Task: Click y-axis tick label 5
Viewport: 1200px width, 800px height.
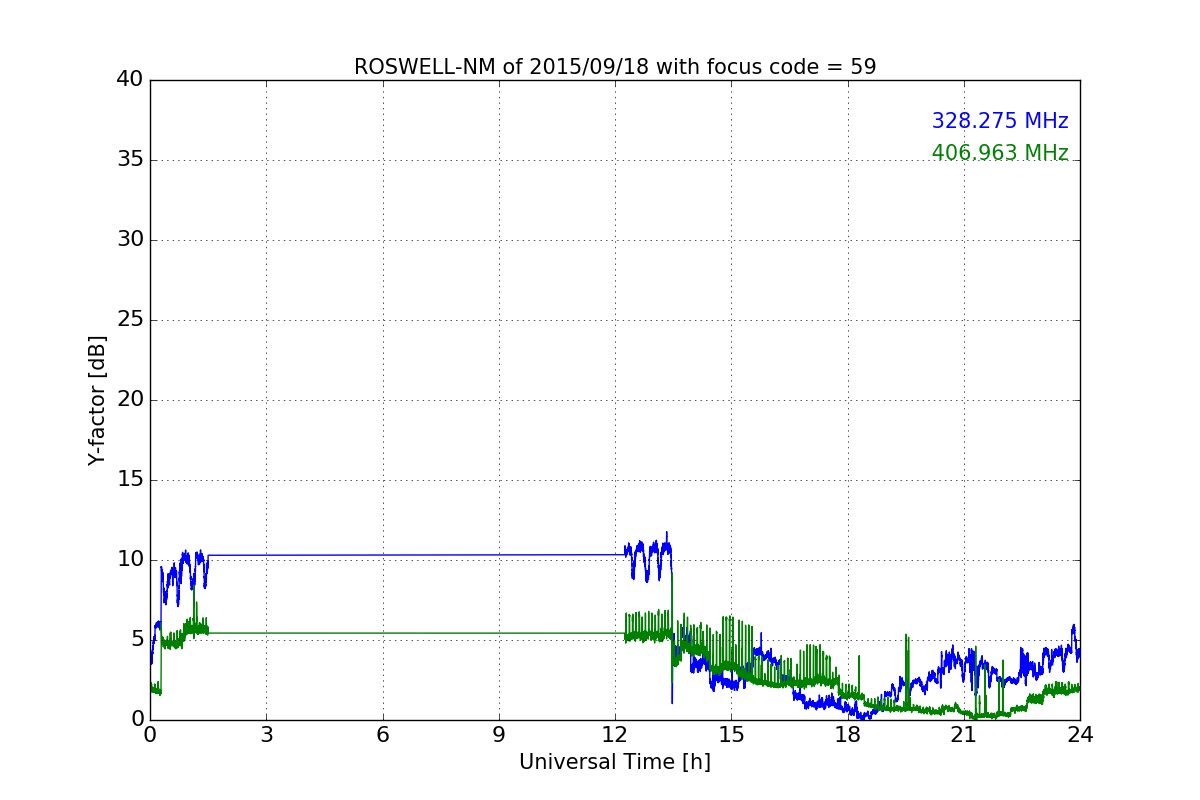Action: [x=136, y=640]
